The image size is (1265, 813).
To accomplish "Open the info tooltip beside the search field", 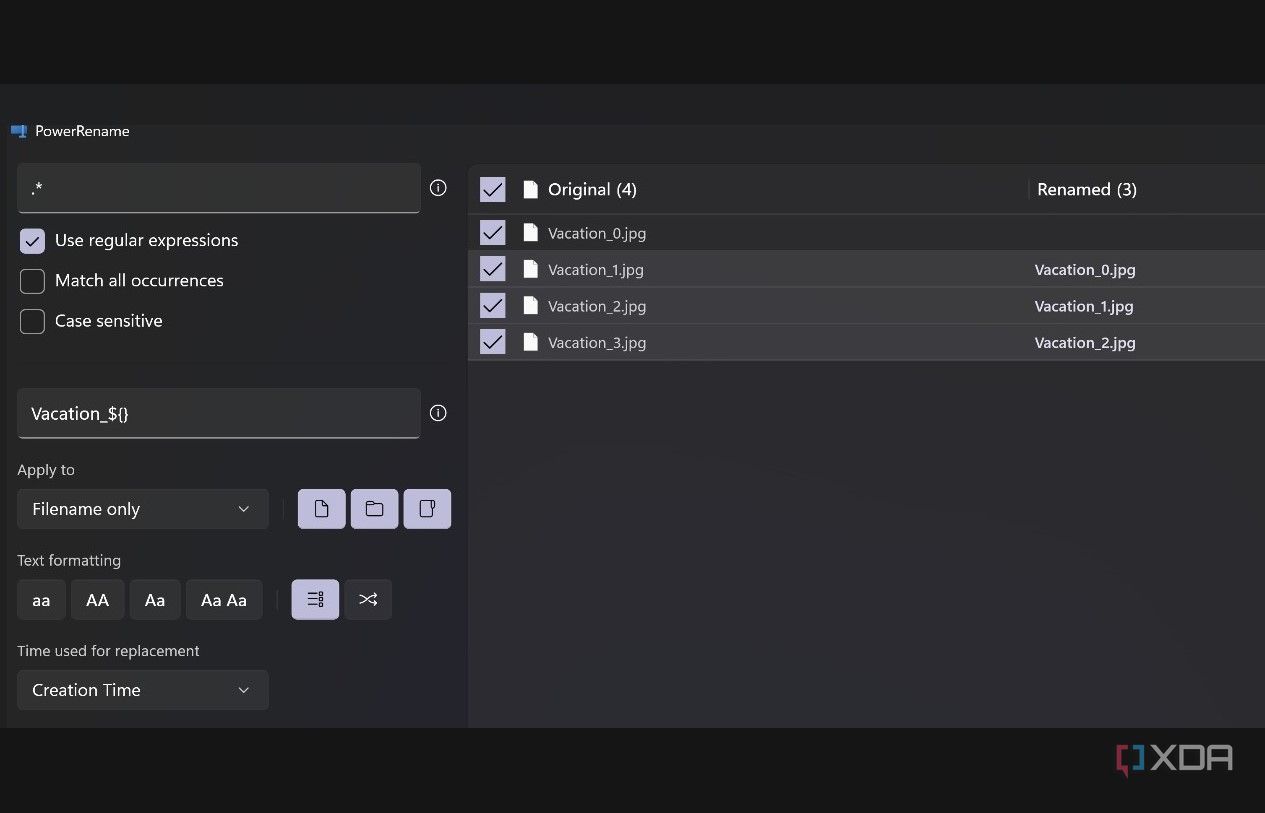I will click(438, 187).
